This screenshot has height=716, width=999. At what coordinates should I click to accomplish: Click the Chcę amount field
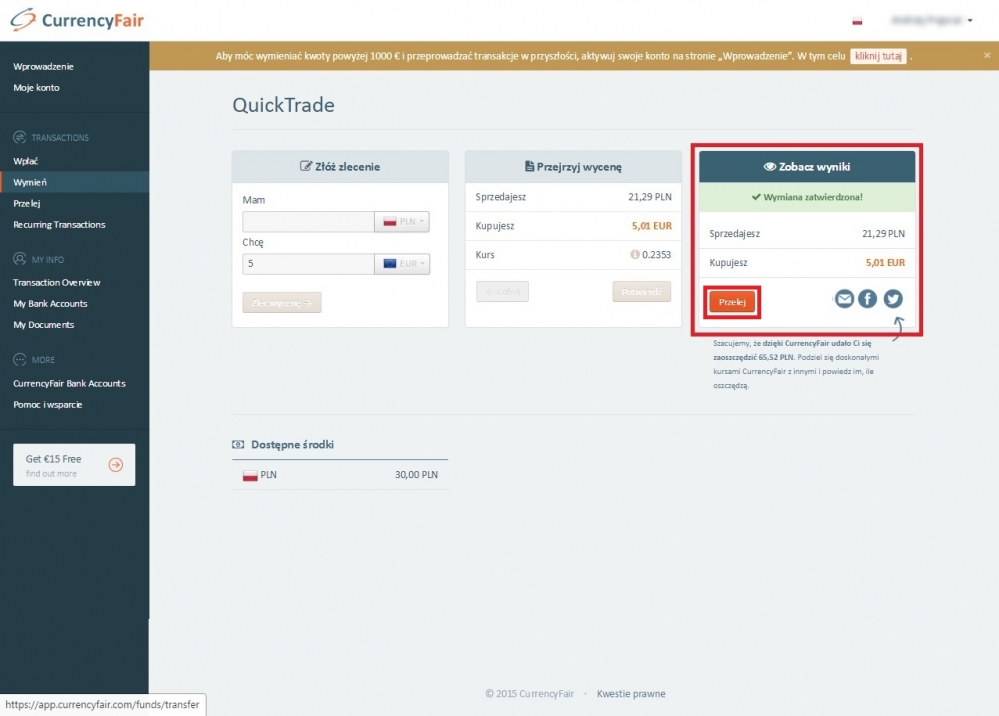[x=308, y=264]
